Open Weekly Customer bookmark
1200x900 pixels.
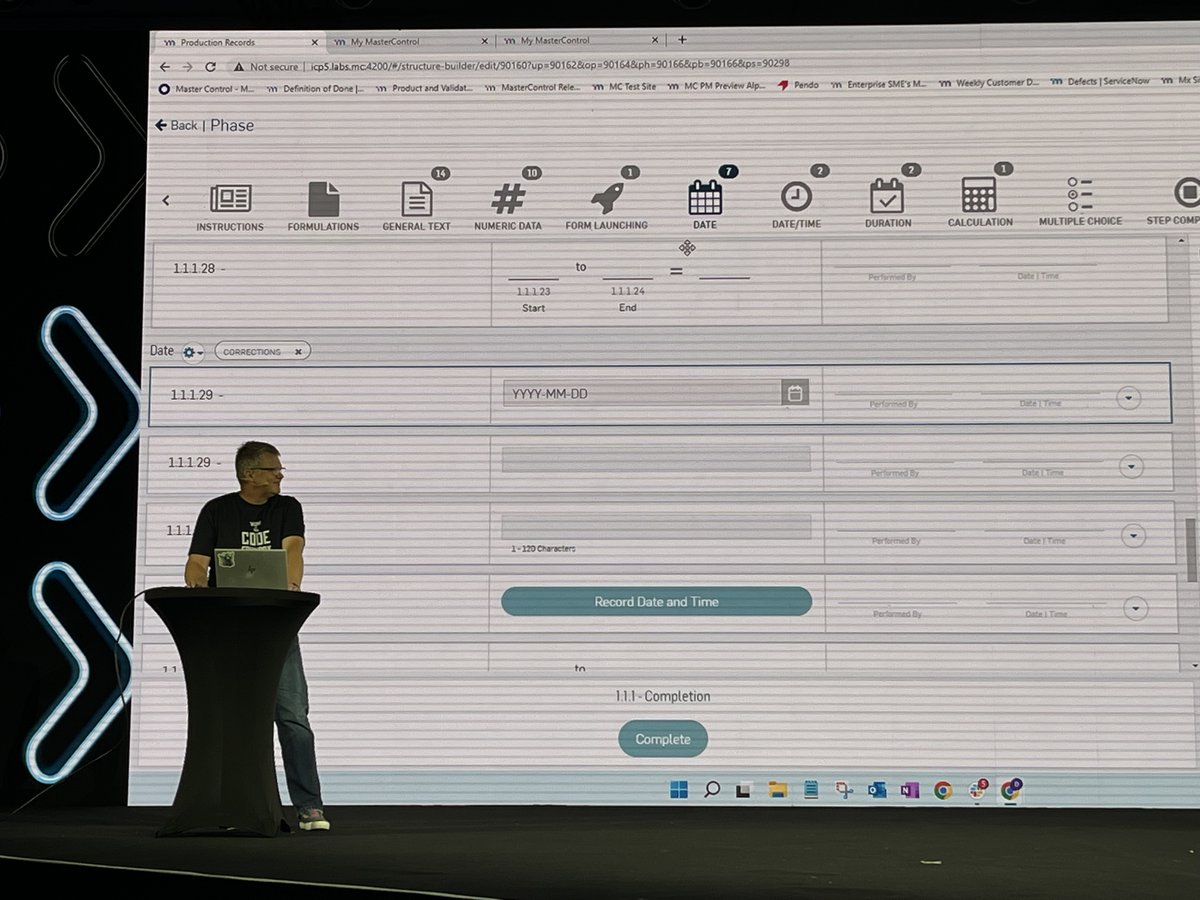click(x=991, y=83)
